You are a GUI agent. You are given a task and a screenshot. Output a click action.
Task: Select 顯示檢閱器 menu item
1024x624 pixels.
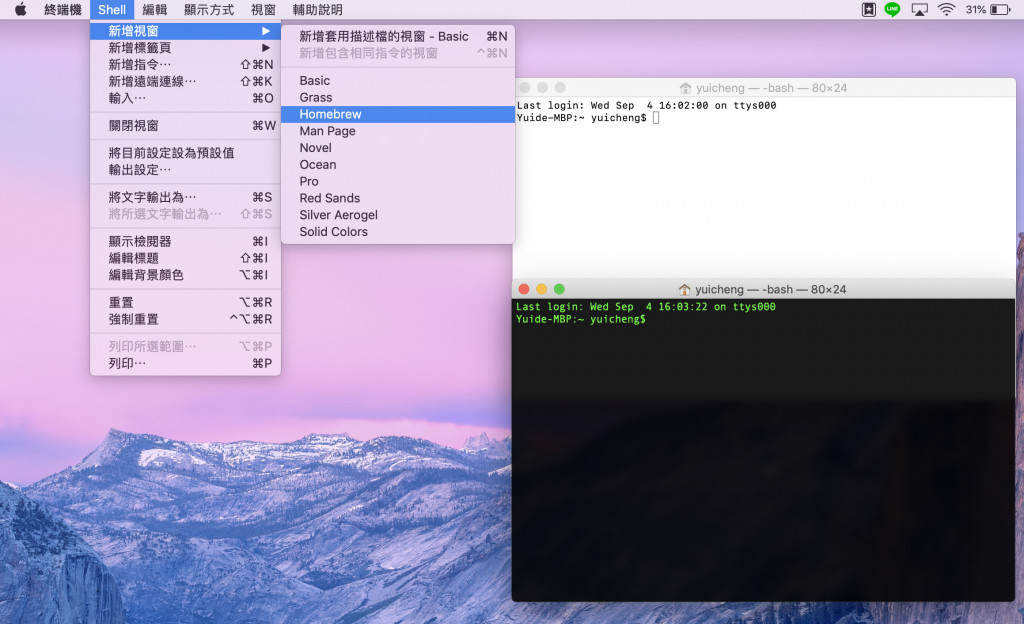point(185,242)
